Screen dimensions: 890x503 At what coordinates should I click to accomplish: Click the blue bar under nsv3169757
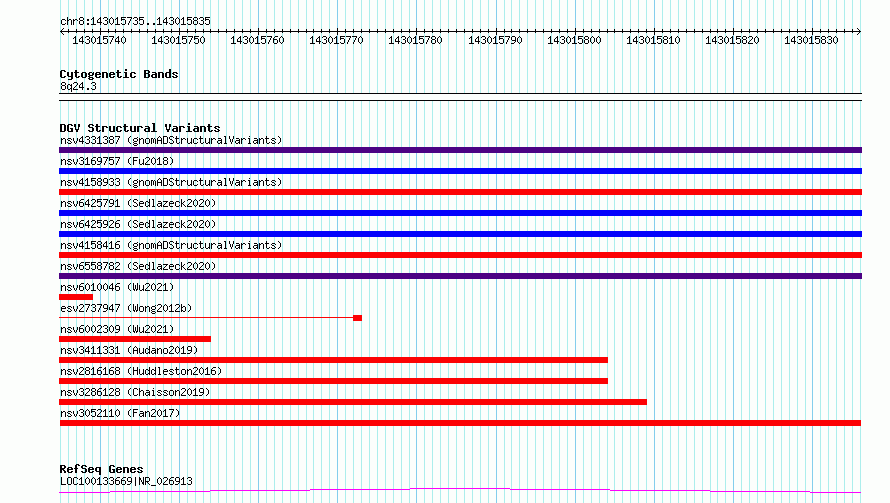pyautogui.click(x=460, y=171)
